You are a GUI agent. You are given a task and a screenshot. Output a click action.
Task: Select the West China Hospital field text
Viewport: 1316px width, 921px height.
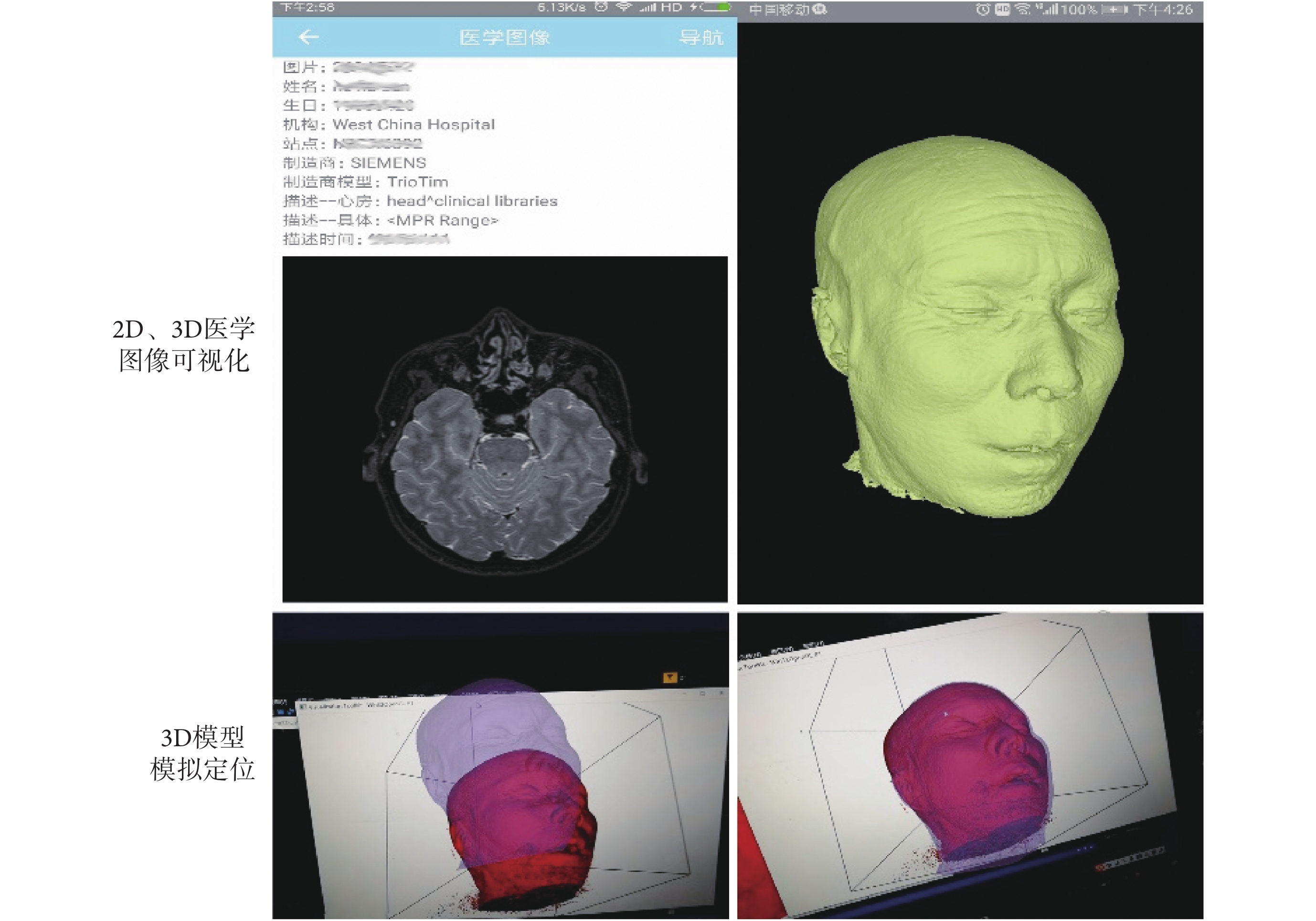pyautogui.click(x=413, y=124)
